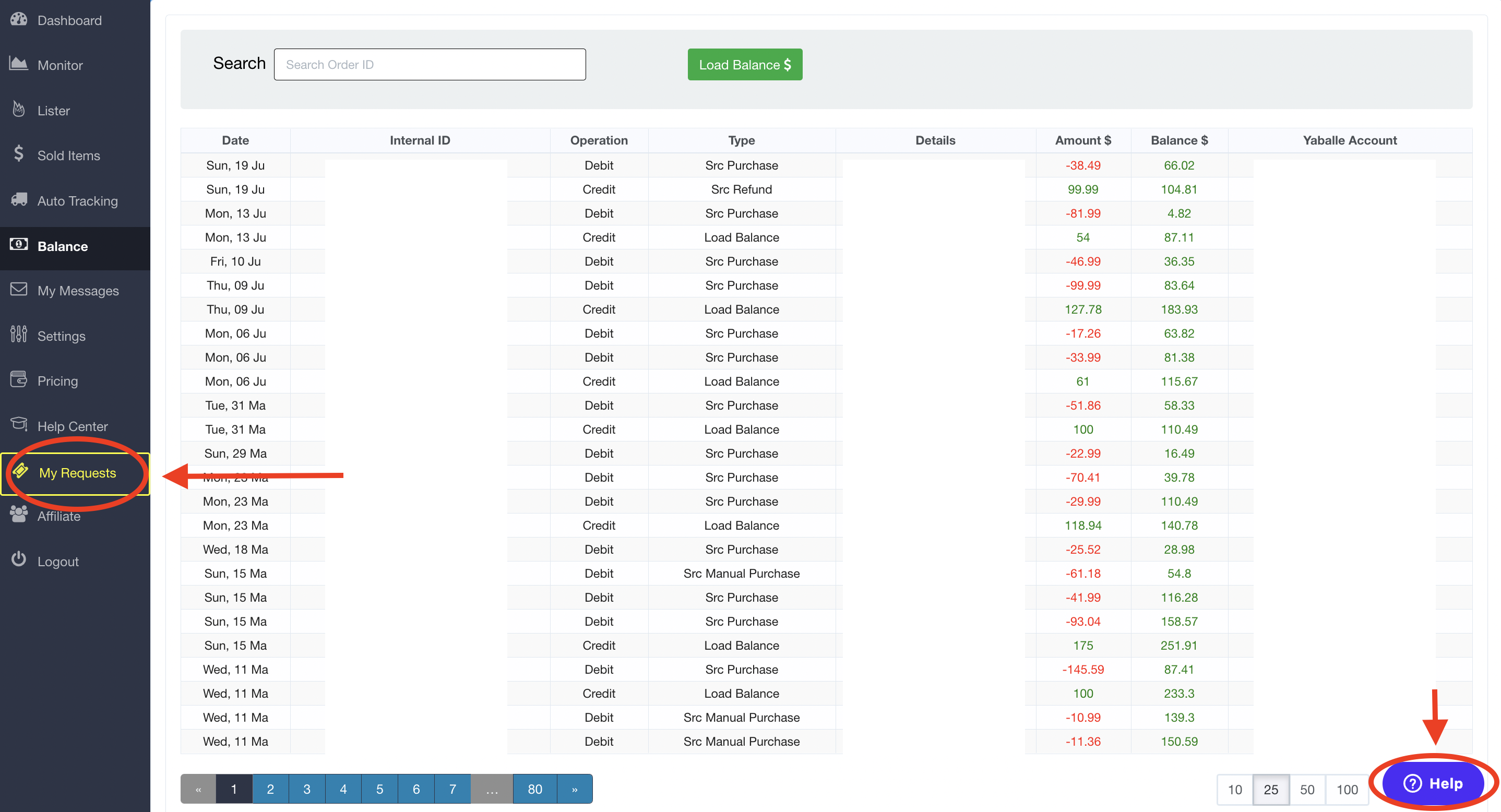Click the balance 251.91 cell
1501x812 pixels.
pyautogui.click(x=1180, y=646)
